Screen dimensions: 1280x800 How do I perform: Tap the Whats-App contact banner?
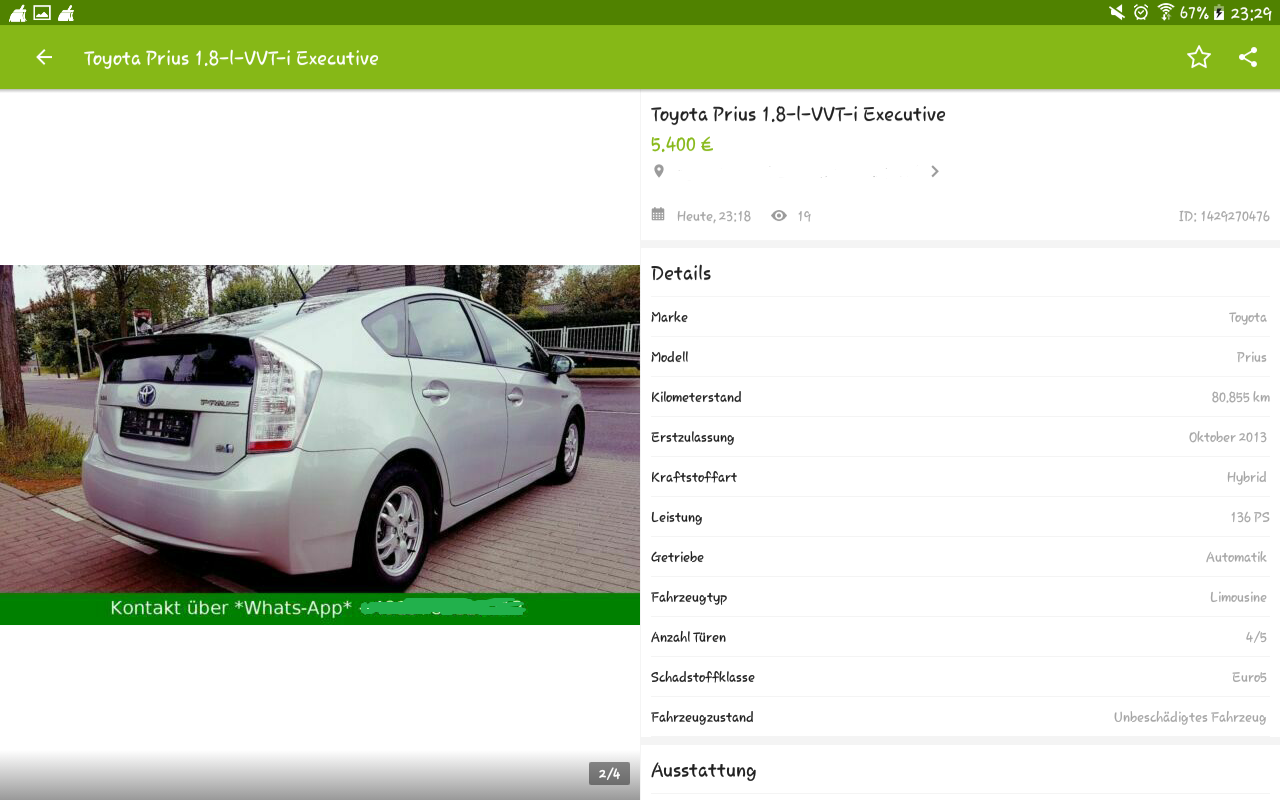point(320,608)
